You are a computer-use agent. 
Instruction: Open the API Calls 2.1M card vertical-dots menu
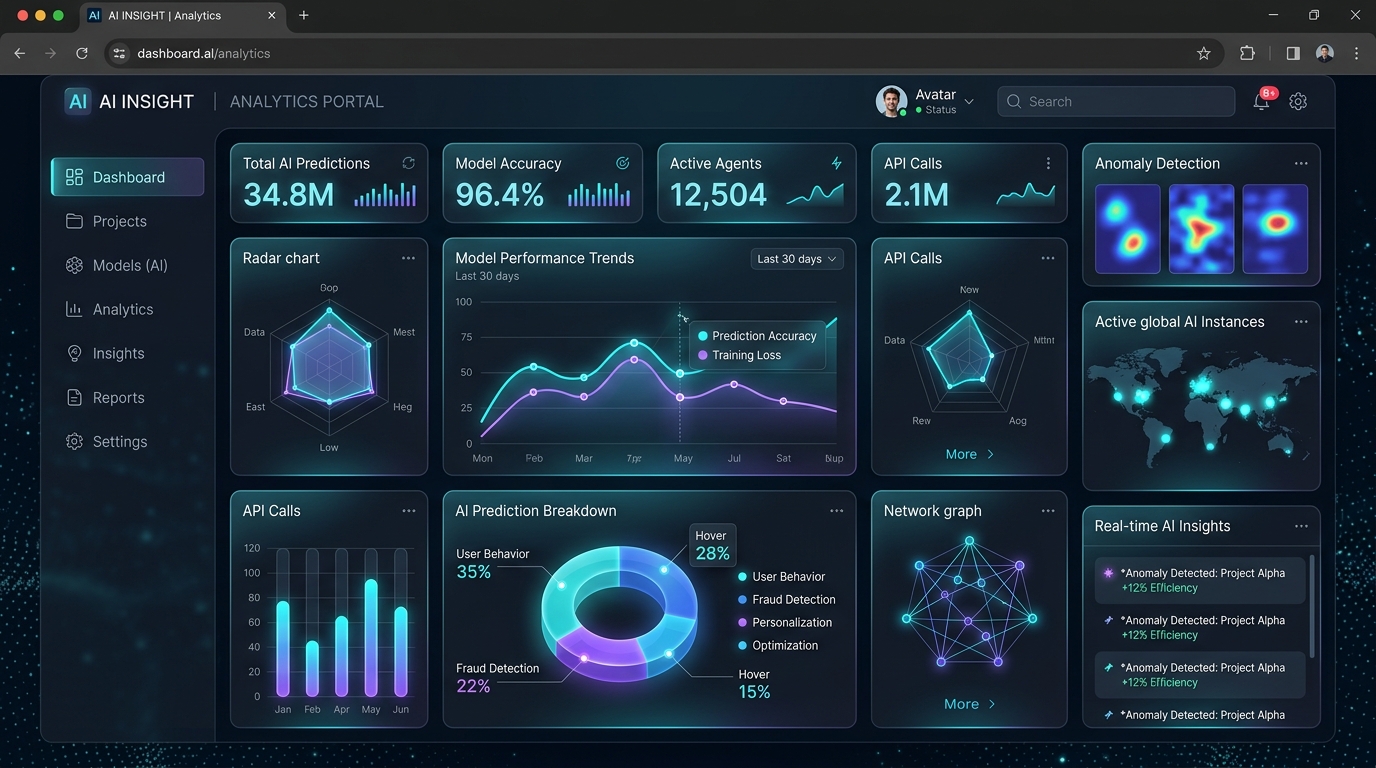coord(1048,163)
